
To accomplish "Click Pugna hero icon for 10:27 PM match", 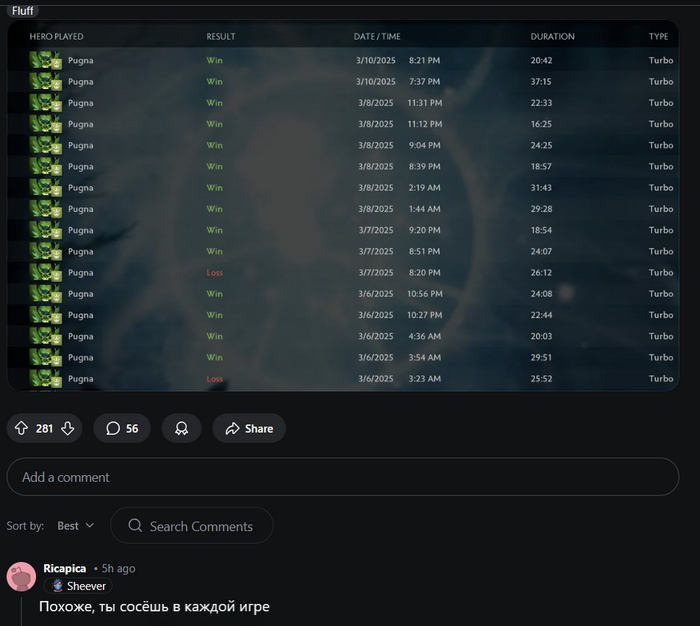I will click(x=46, y=315).
